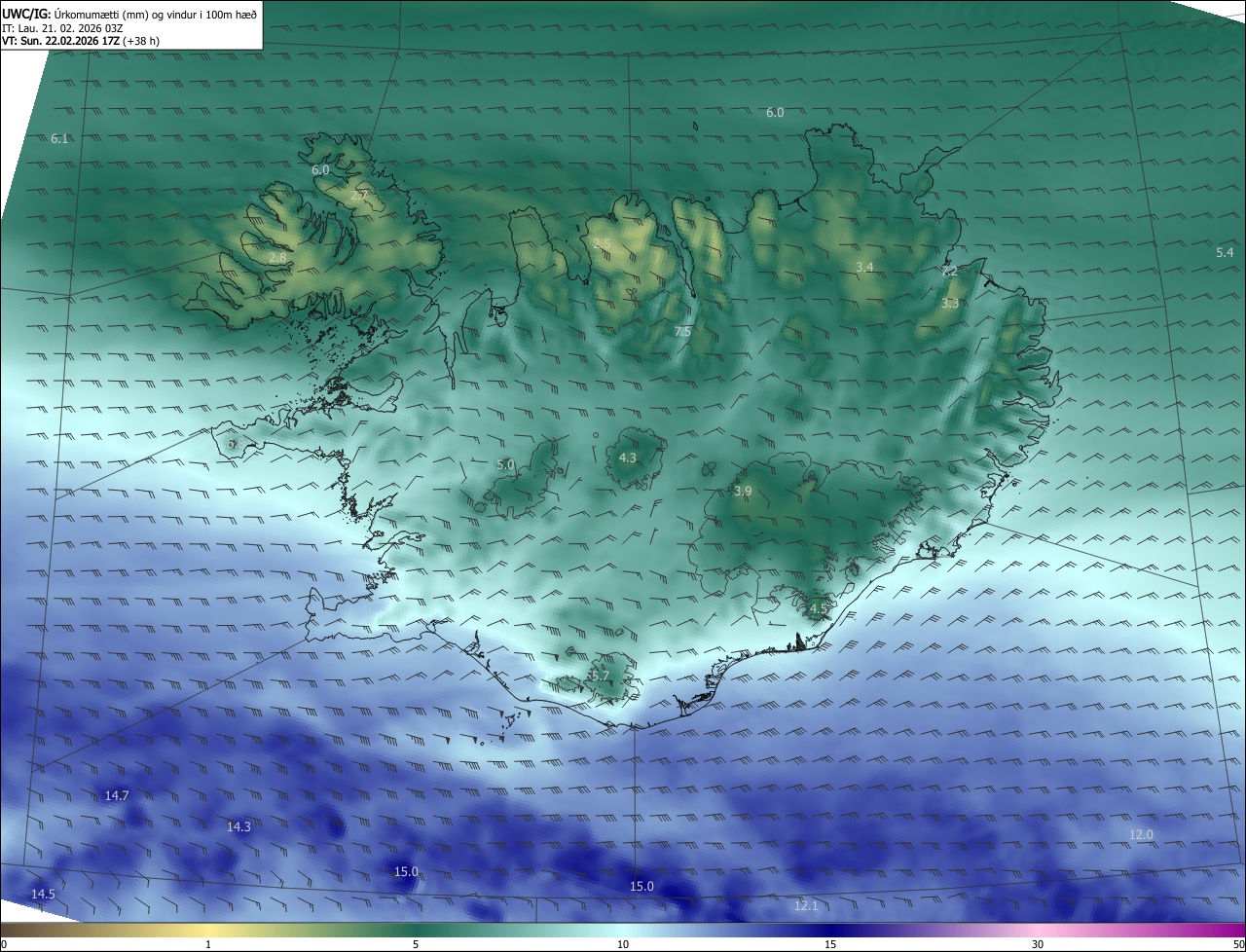Click the '50' tick on the color scale
Screen dimensions: 1246x952
point(1238,944)
